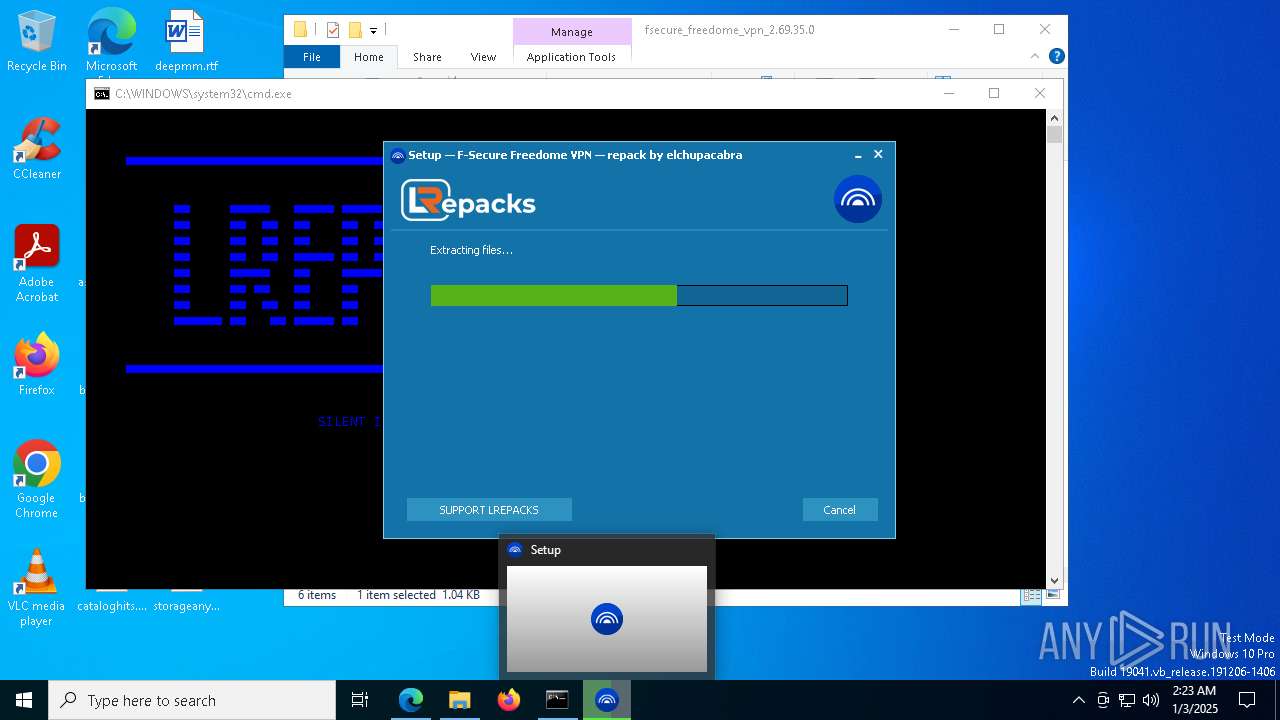Minimize the Setup dialog
Image resolution: width=1280 pixels, height=720 pixels.
pos(857,155)
